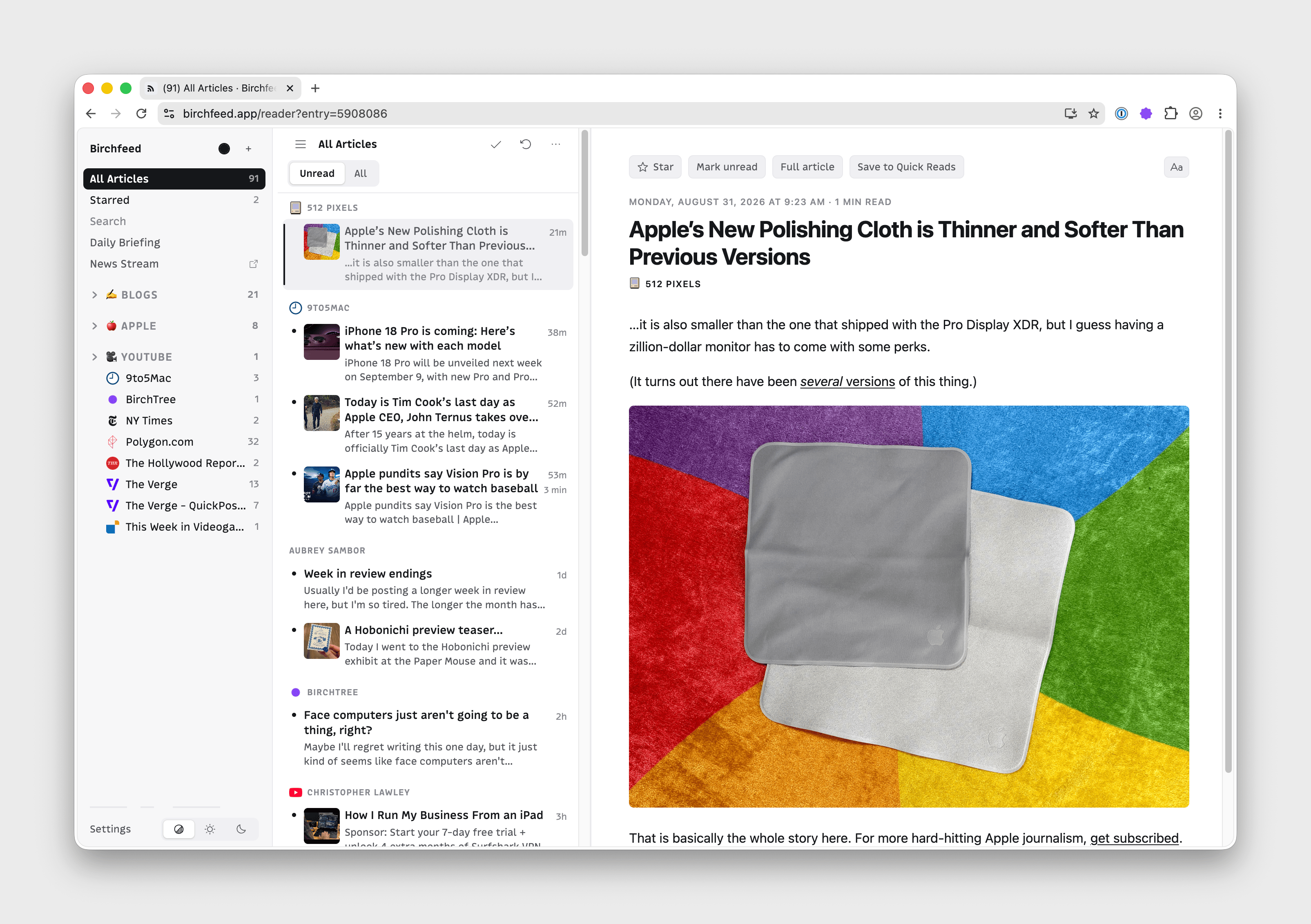Refresh the All Articles list
The height and width of the screenshot is (924, 1311).
coord(525,144)
